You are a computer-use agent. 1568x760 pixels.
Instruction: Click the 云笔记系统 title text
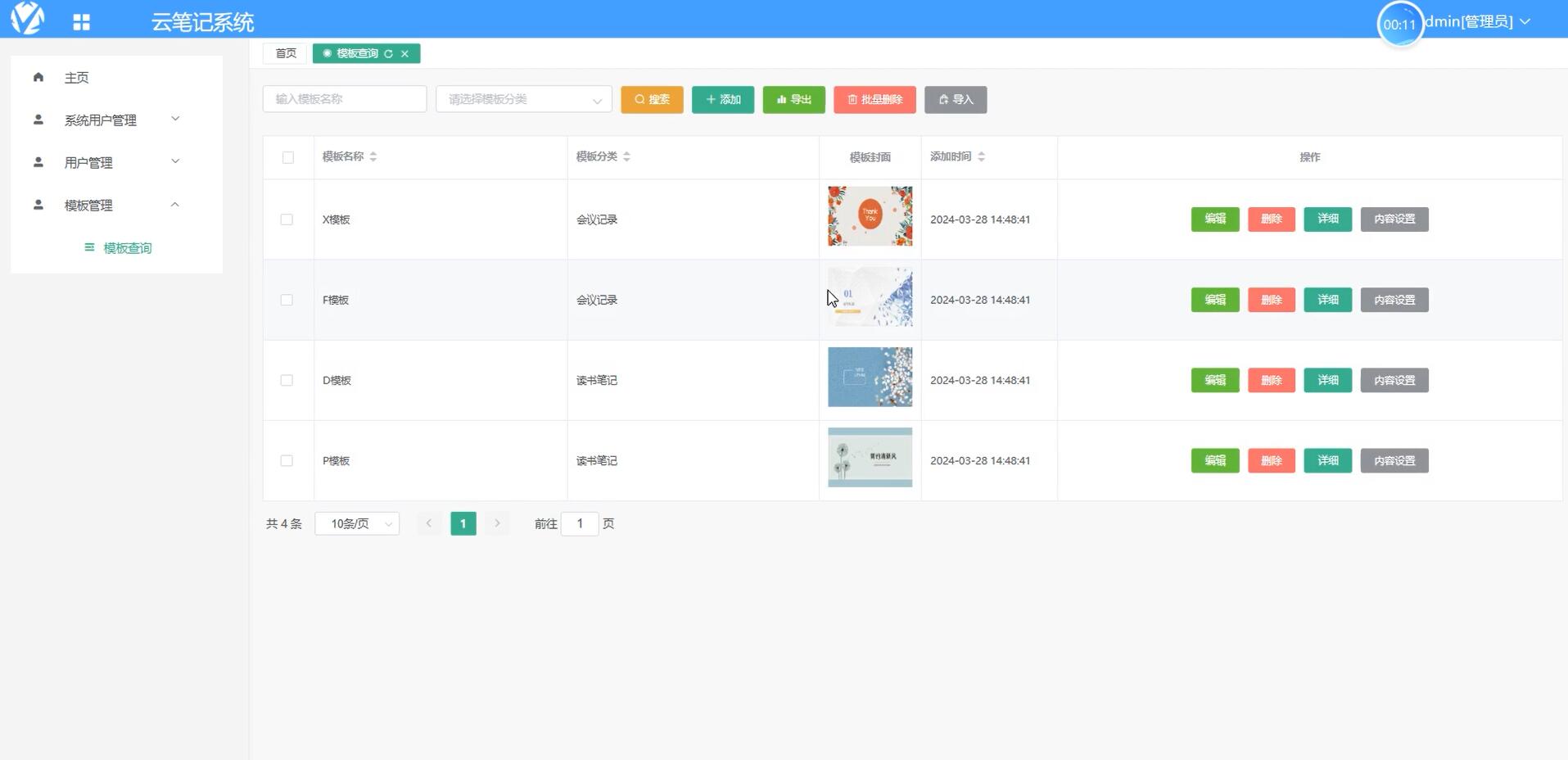tap(203, 22)
